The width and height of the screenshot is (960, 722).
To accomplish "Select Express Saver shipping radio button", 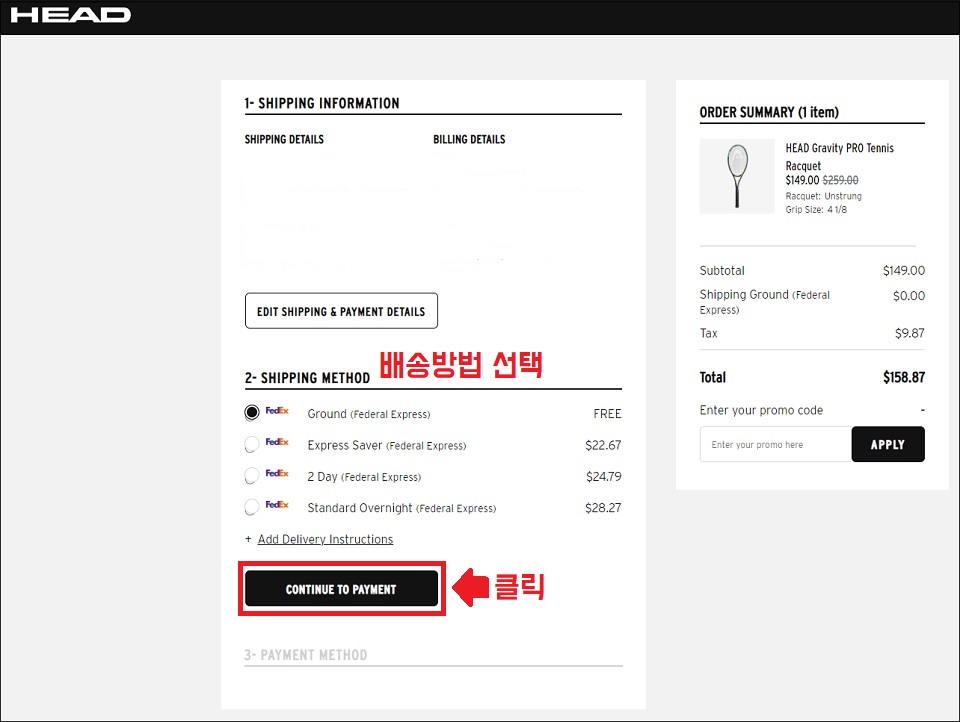I will [252, 444].
